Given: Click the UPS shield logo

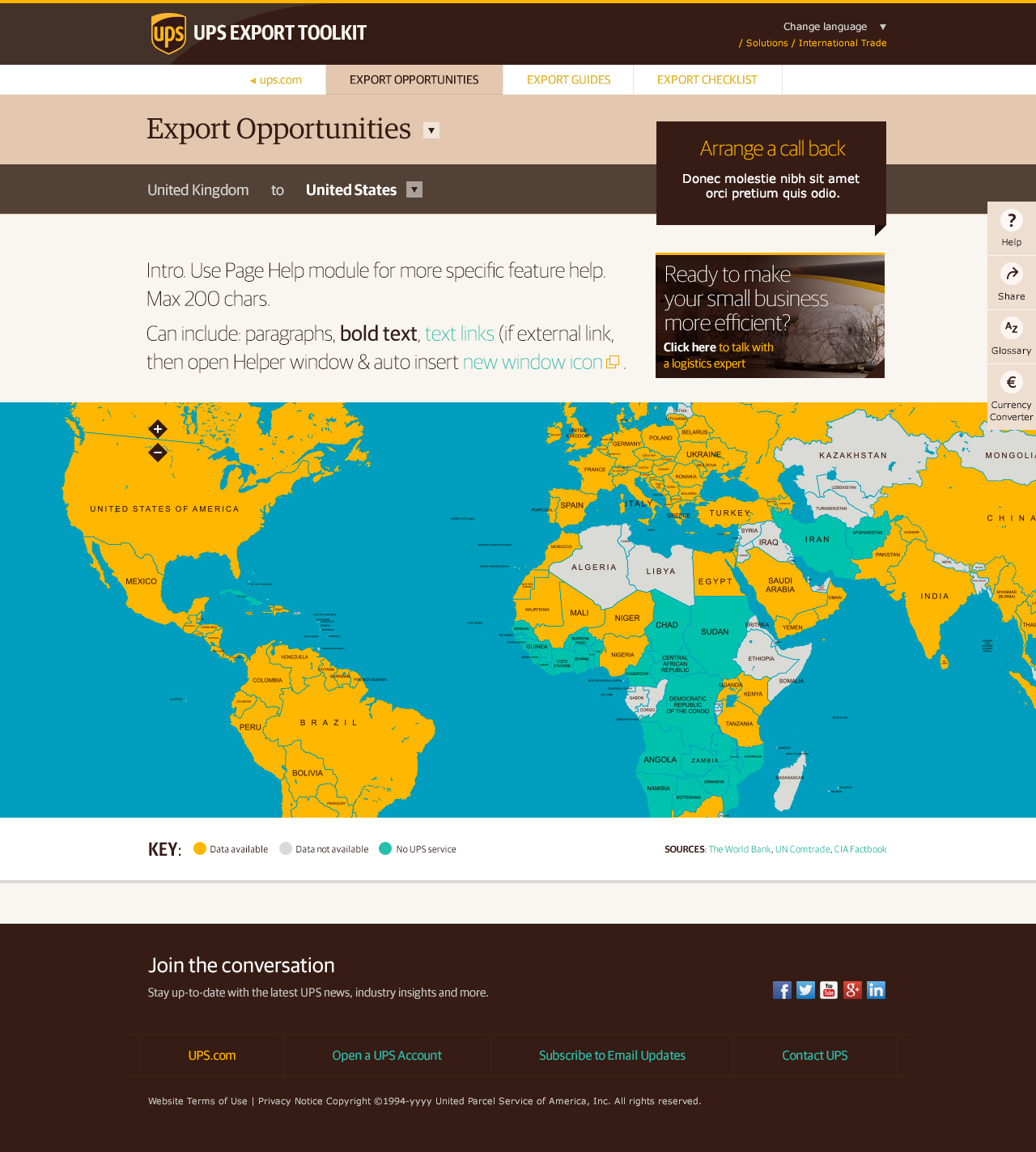Looking at the screenshot, I should click(168, 34).
